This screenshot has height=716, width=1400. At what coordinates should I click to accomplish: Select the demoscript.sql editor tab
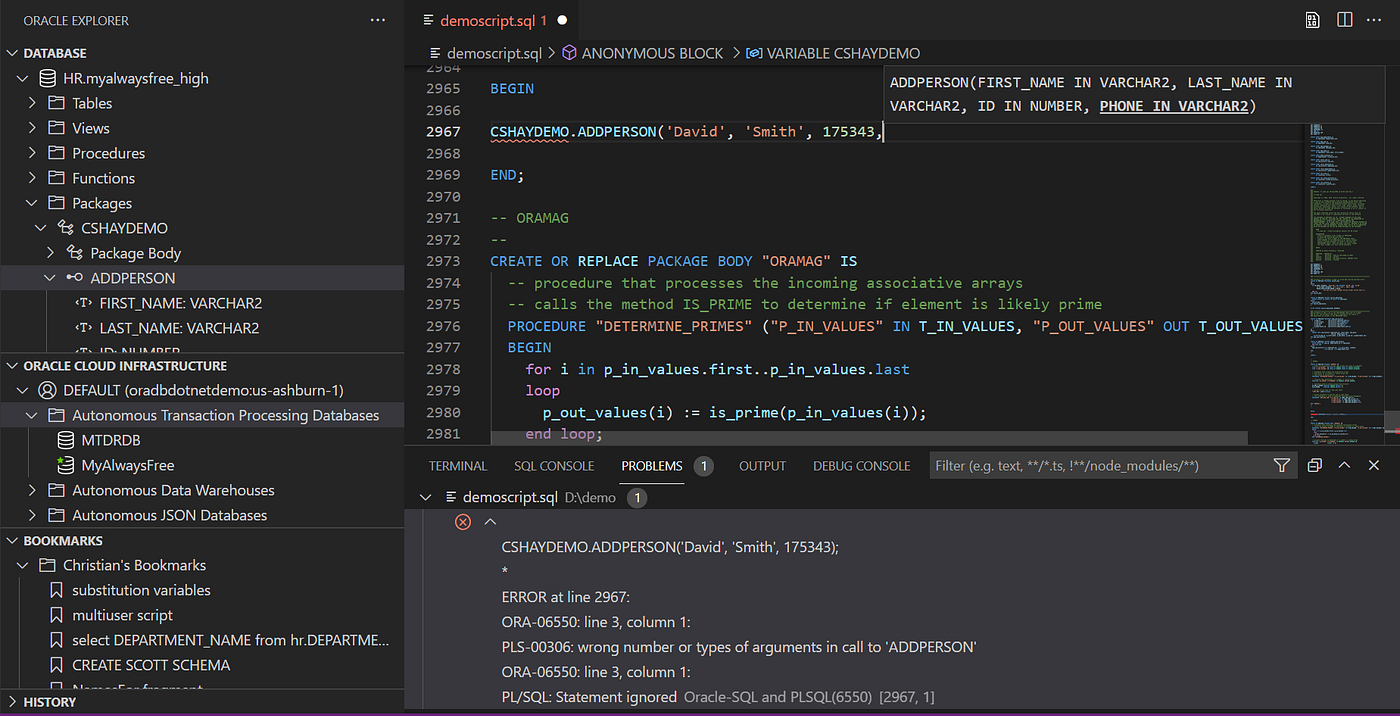(494, 20)
